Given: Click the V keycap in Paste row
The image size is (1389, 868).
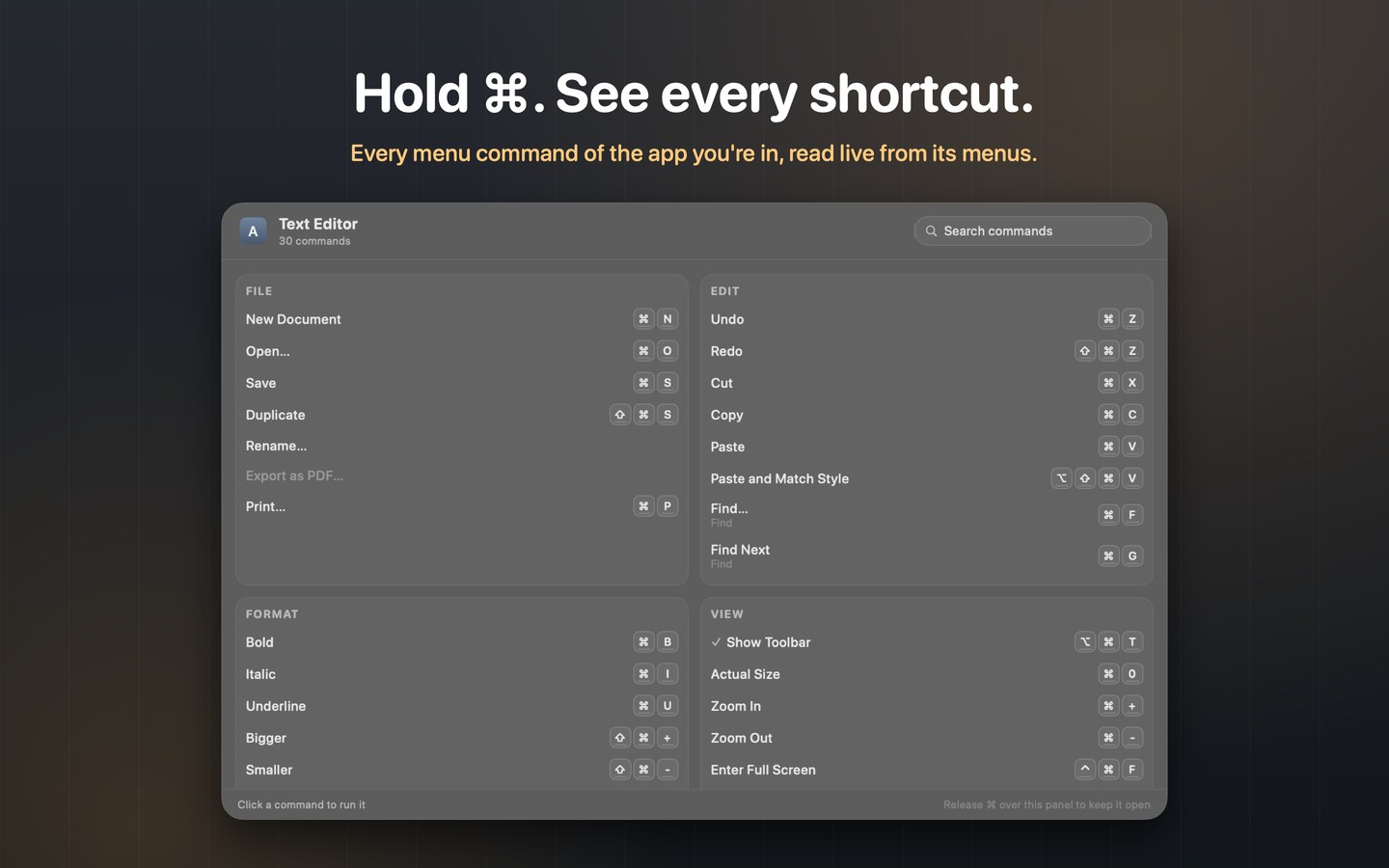Looking at the screenshot, I should [1132, 447].
